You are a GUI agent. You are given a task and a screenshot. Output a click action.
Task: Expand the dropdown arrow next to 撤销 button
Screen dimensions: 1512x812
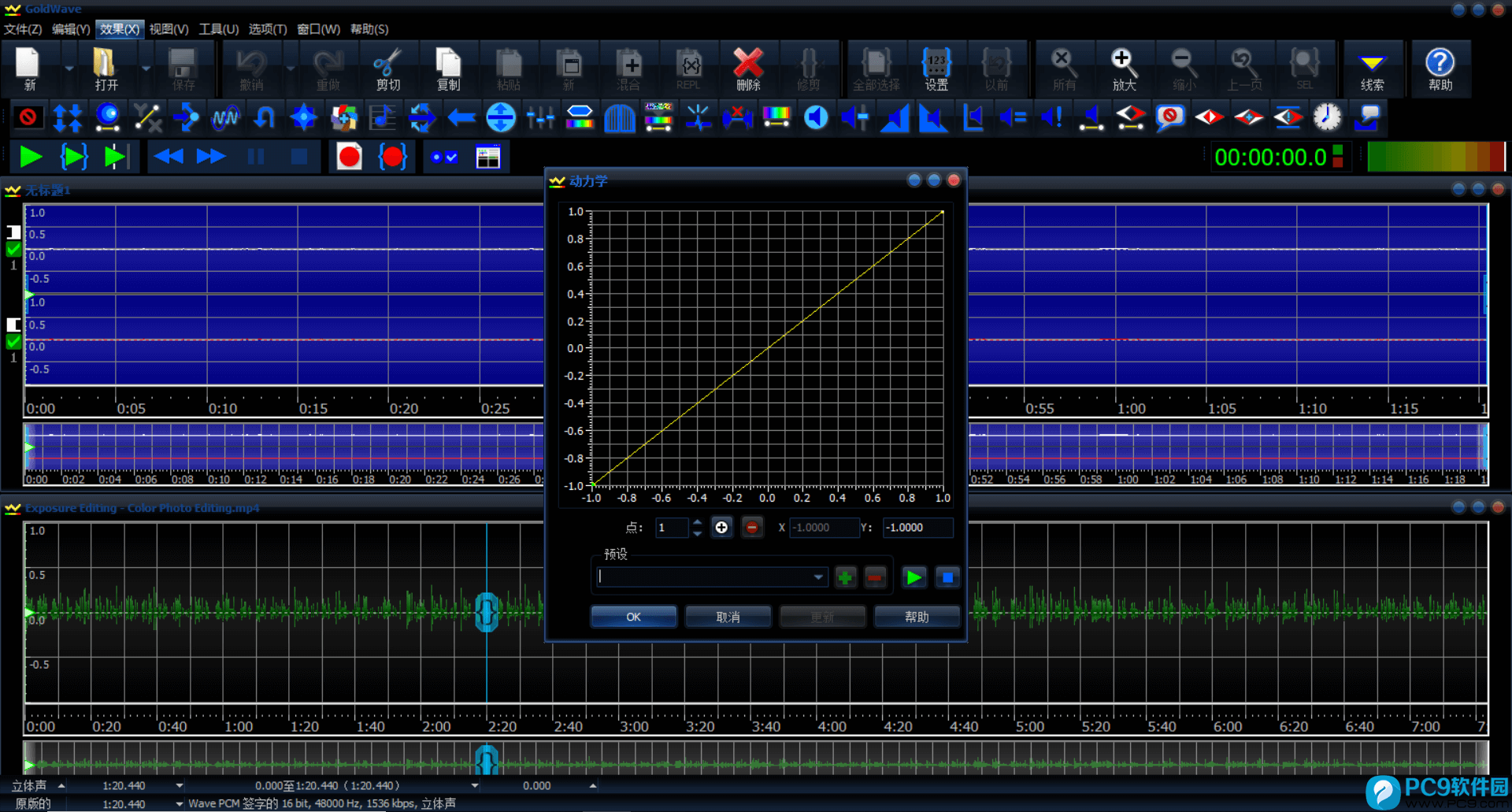tap(291, 69)
